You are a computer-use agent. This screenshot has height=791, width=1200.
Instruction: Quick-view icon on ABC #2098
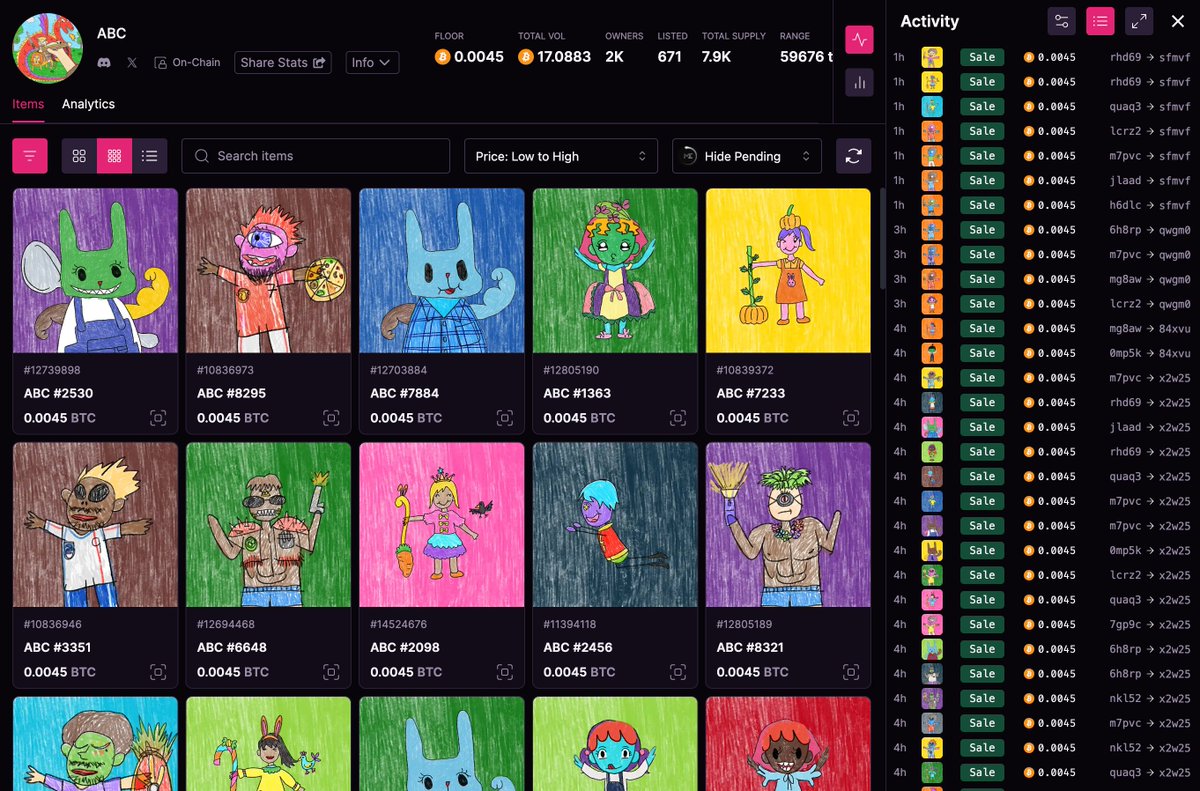click(x=504, y=672)
